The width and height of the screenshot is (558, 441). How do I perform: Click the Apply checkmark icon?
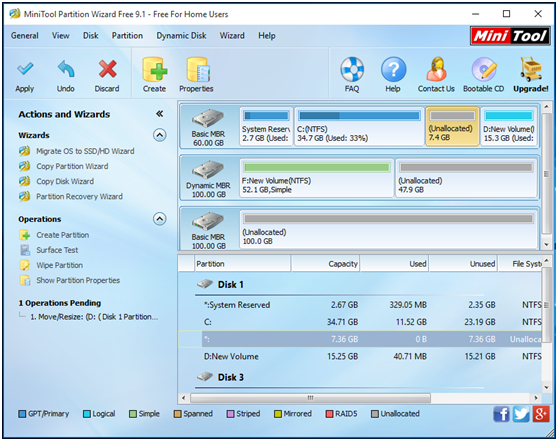point(25,69)
